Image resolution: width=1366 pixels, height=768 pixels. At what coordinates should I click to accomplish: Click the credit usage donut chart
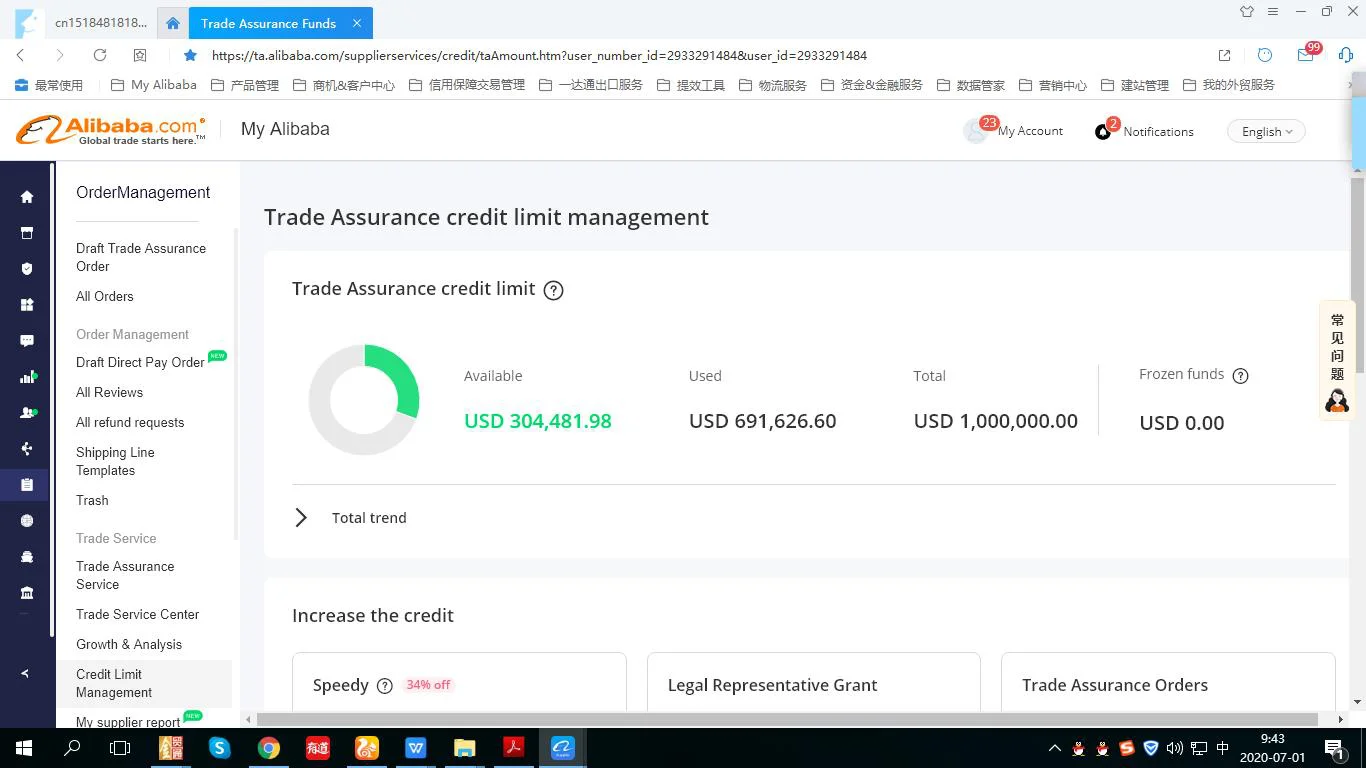click(364, 400)
